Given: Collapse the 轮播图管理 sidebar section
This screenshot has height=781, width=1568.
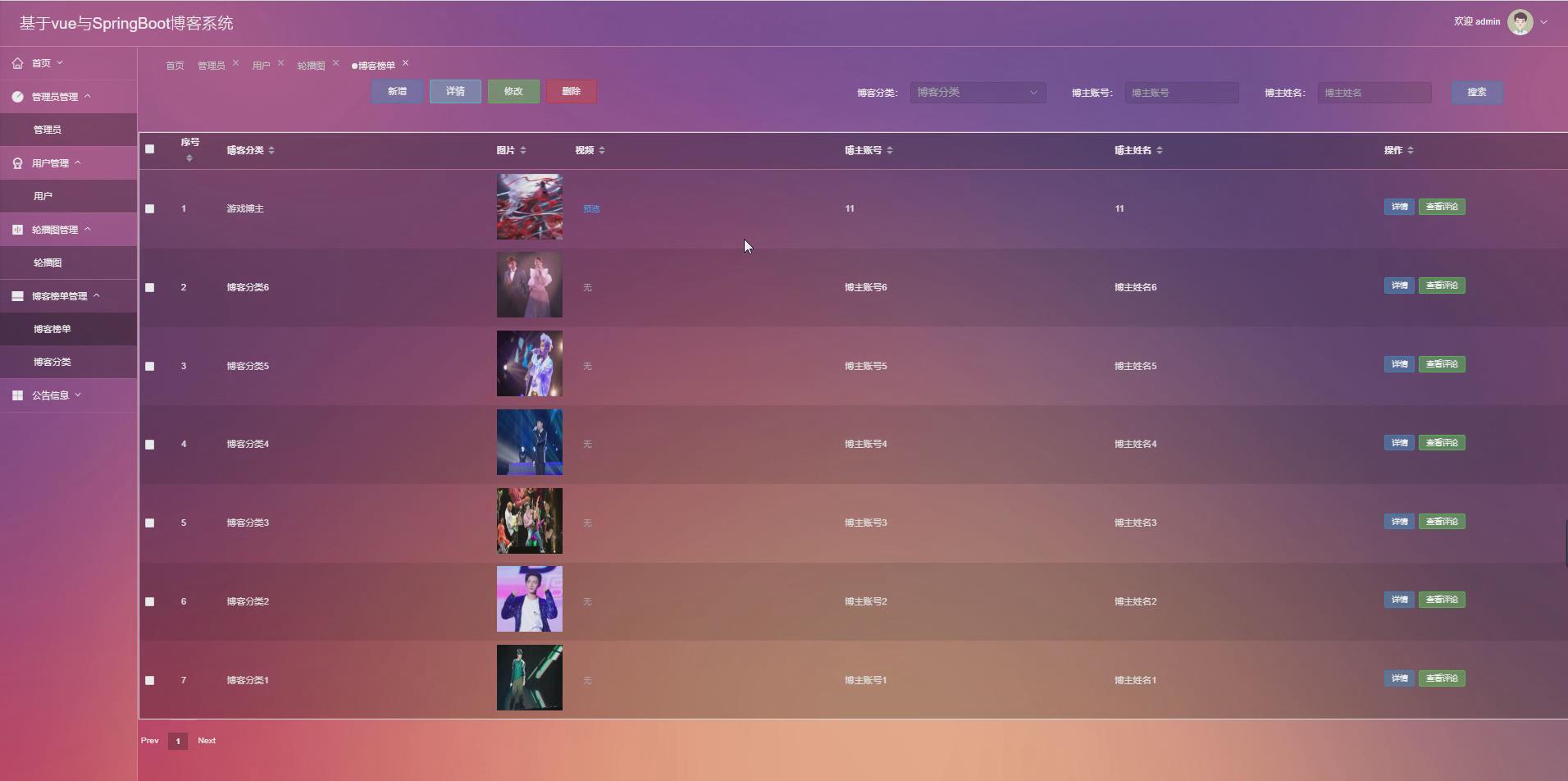Looking at the screenshot, I should pos(88,230).
